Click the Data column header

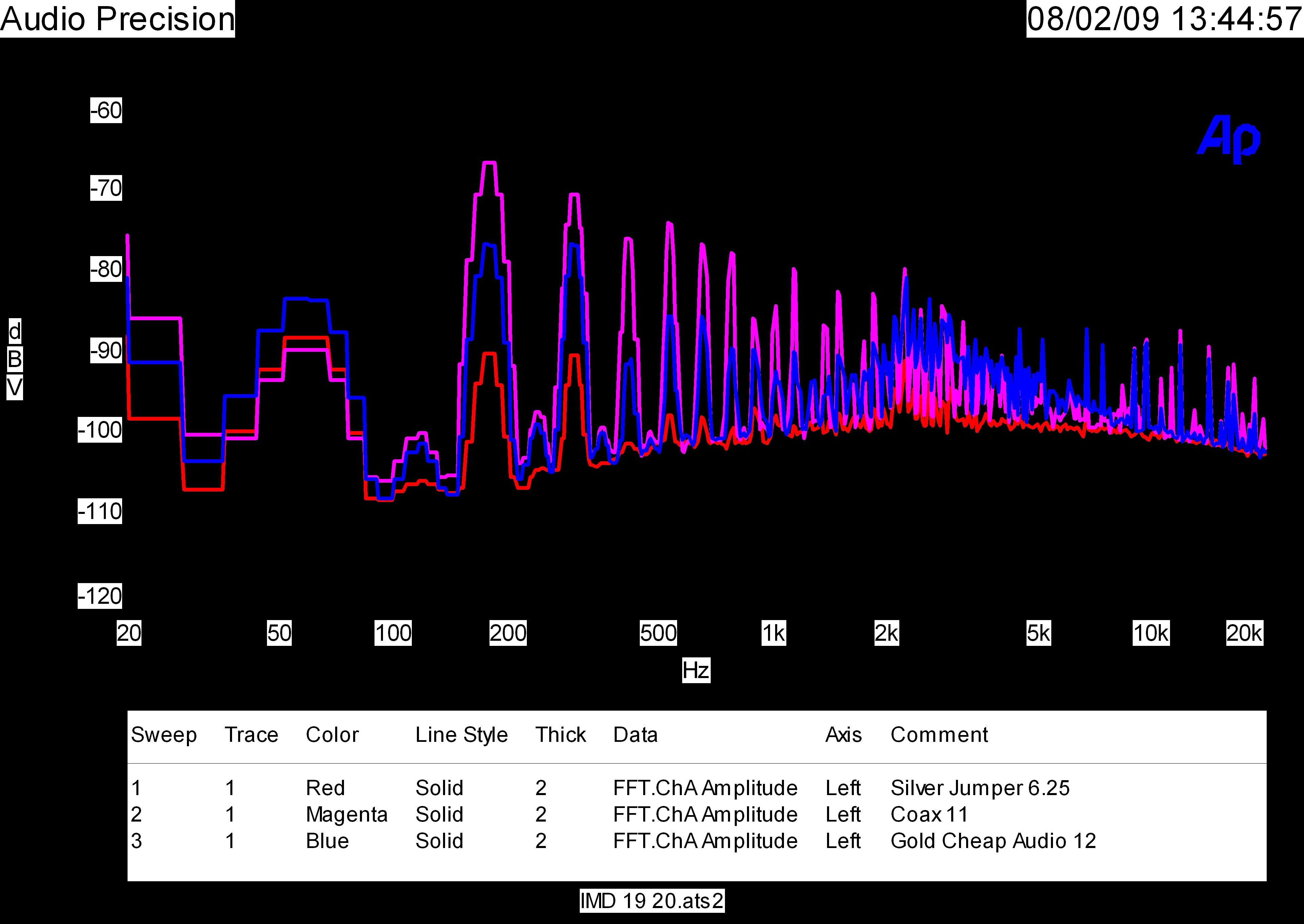click(x=635, y=735)
